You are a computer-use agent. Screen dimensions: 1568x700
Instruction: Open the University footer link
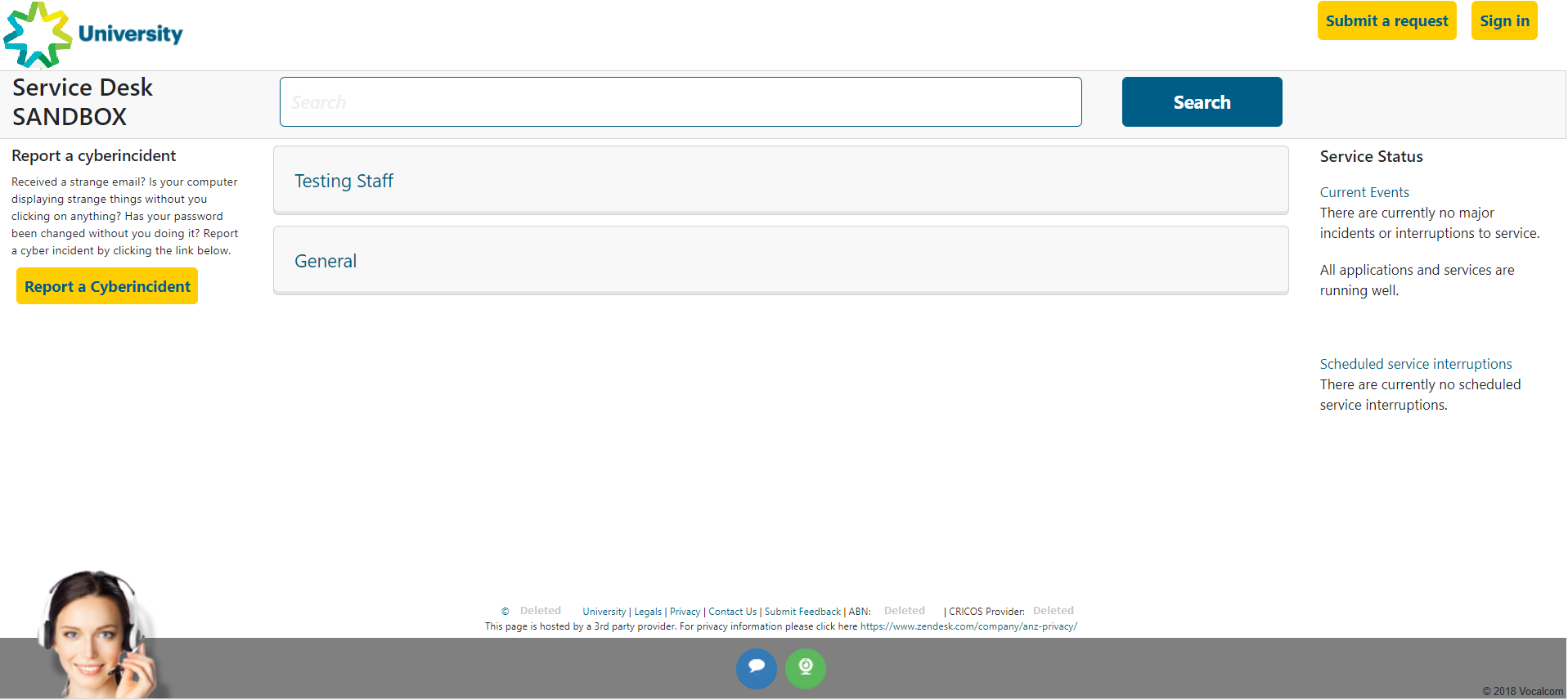coord(604,612)
